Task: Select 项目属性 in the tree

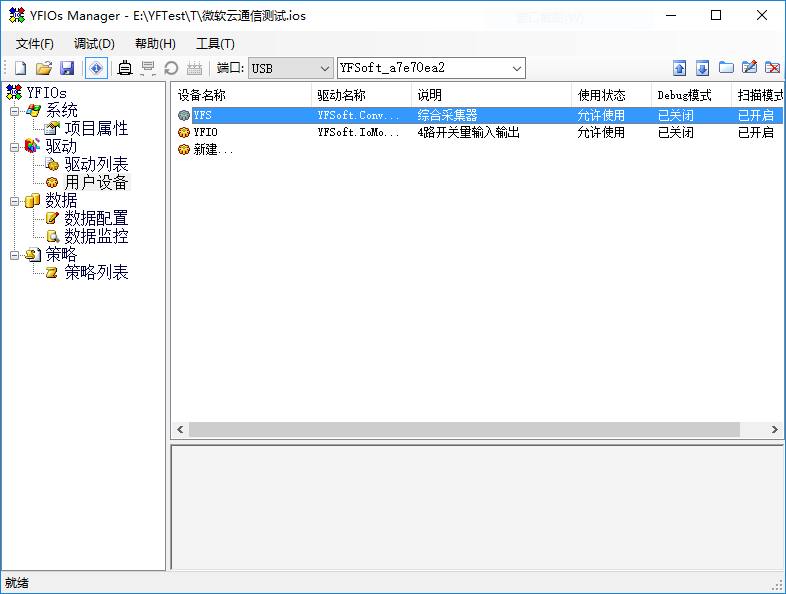Action: (96, 129)
